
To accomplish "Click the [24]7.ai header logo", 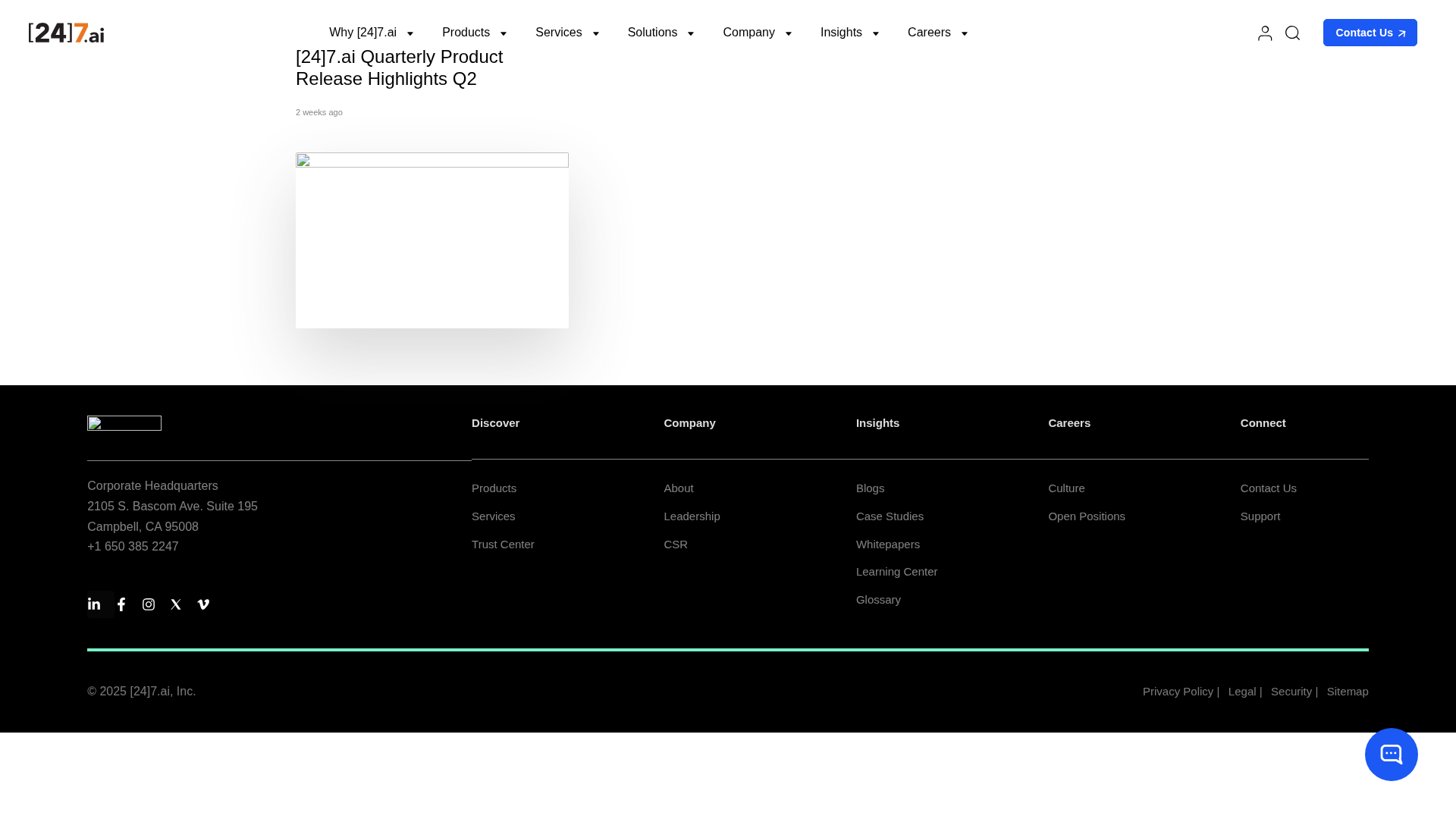I will (x=66, y=33).
